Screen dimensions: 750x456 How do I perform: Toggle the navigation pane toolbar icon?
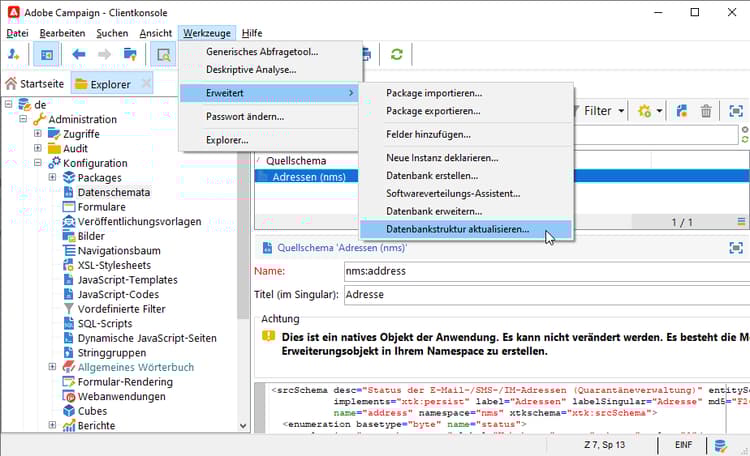pyautogui.click(x=46, y=55)
